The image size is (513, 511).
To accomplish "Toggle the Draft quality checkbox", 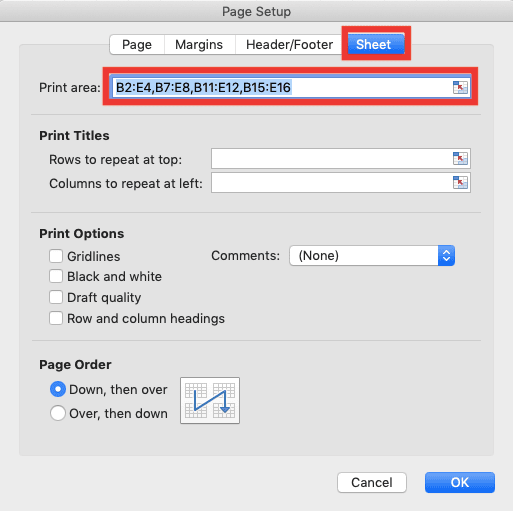I will pyautogui.click(x=56, y=297).
